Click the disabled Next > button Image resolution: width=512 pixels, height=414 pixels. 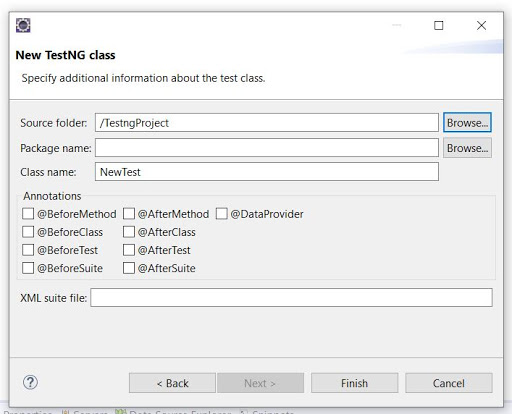tap(260, 383)
